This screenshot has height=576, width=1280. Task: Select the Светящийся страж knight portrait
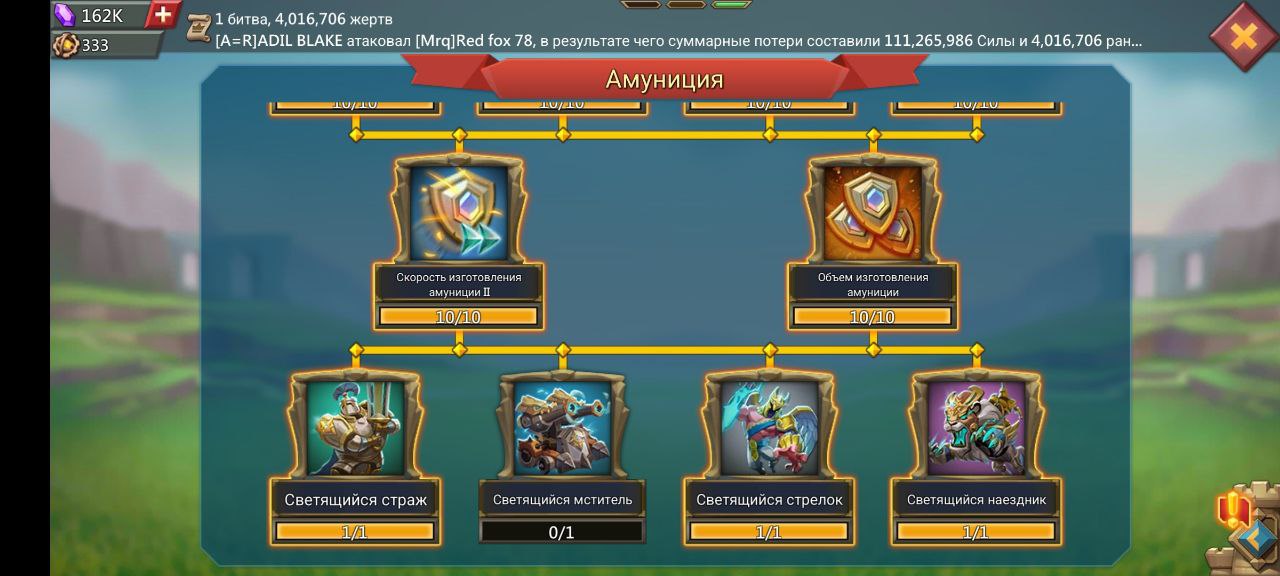355,427
